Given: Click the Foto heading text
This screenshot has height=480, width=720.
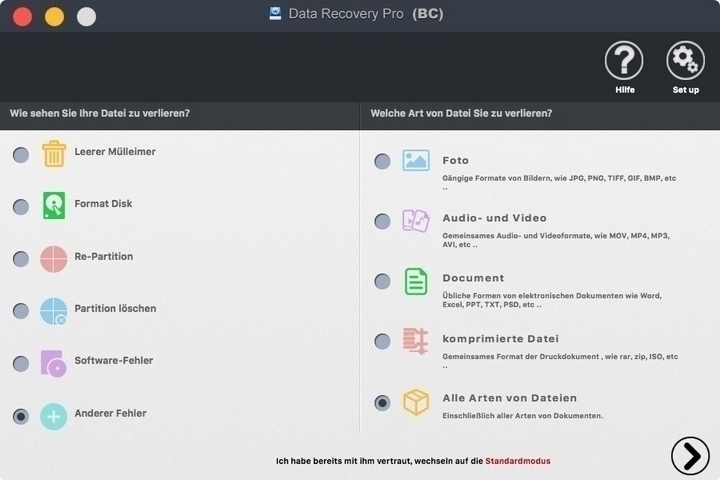Looking at the screenshot, I should click(456, 160).
